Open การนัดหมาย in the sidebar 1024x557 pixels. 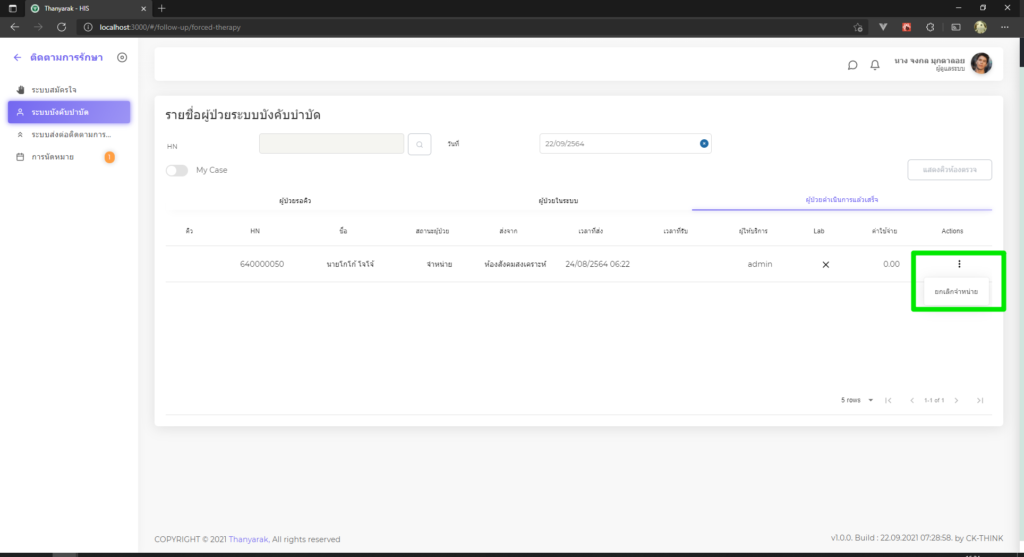[x=52, y=157]
